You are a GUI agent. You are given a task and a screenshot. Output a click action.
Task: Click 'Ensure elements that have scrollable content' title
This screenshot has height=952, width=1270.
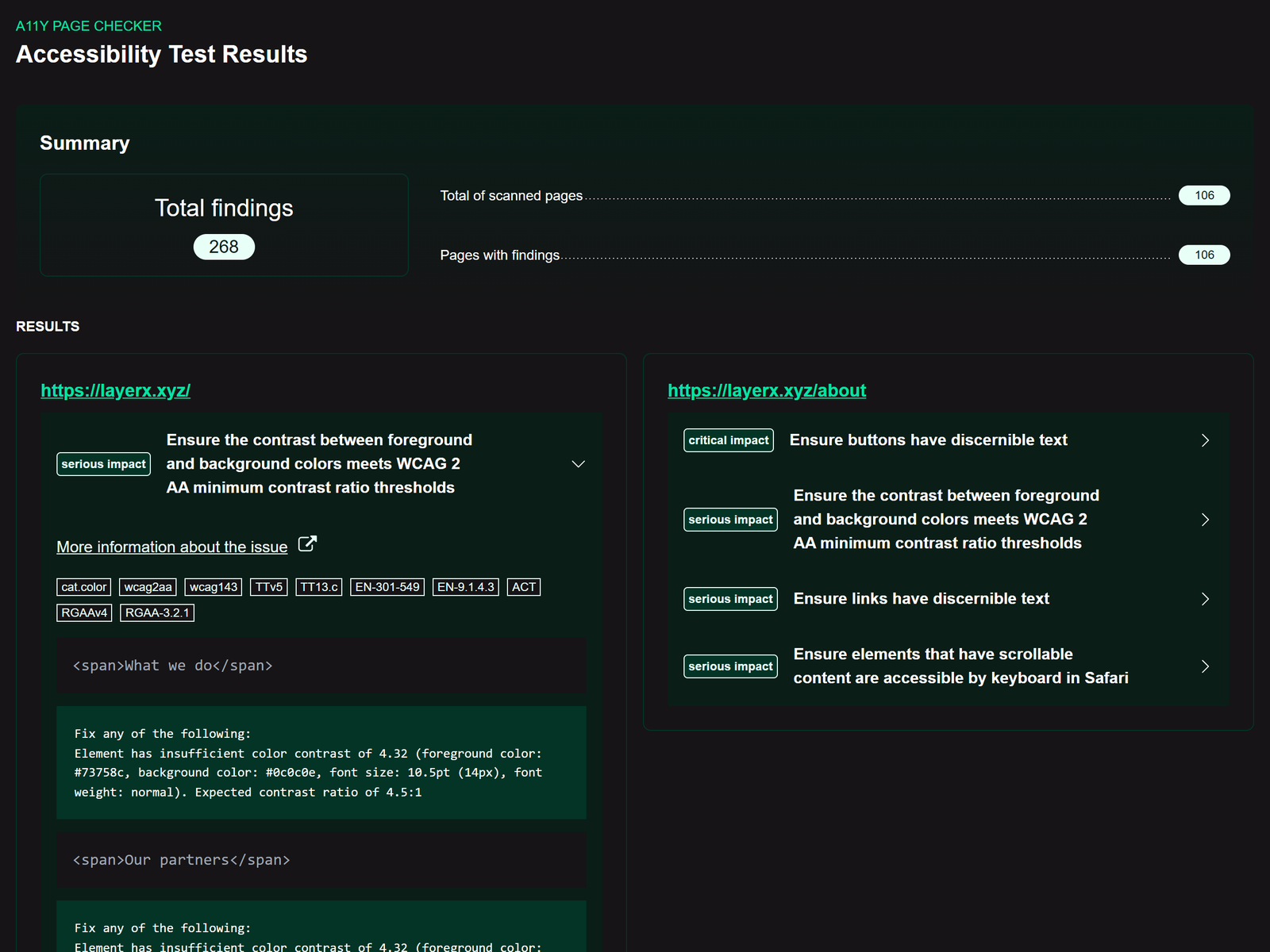pyautogui.click(x=961, y=666)
